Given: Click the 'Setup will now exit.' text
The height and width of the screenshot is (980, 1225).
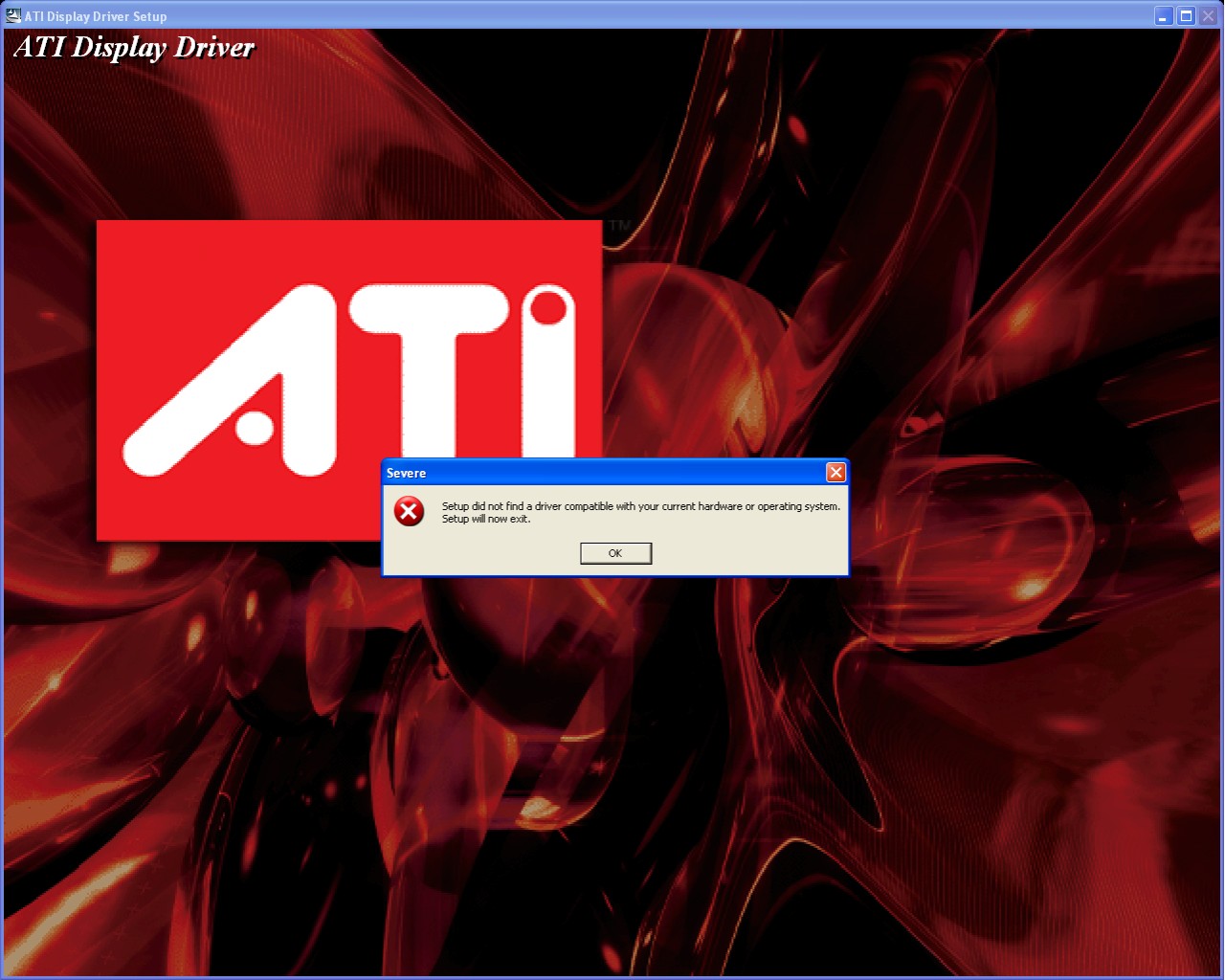Looking at the screenshot, I should [485, 519].
